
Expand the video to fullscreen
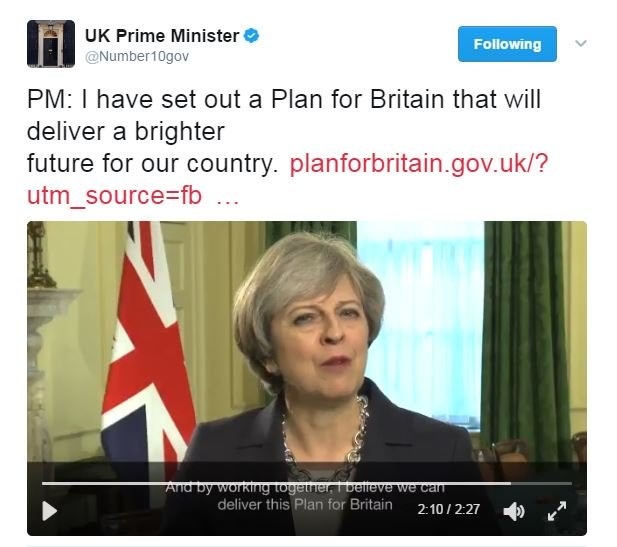(557, 511)
